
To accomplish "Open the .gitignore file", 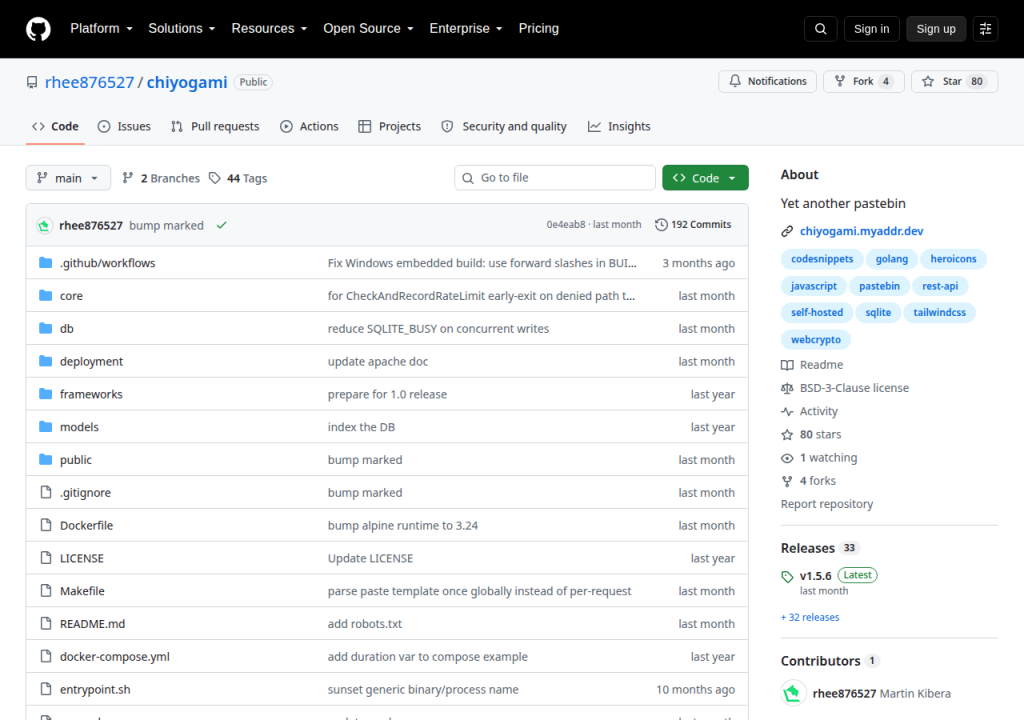I will point(86,493).
